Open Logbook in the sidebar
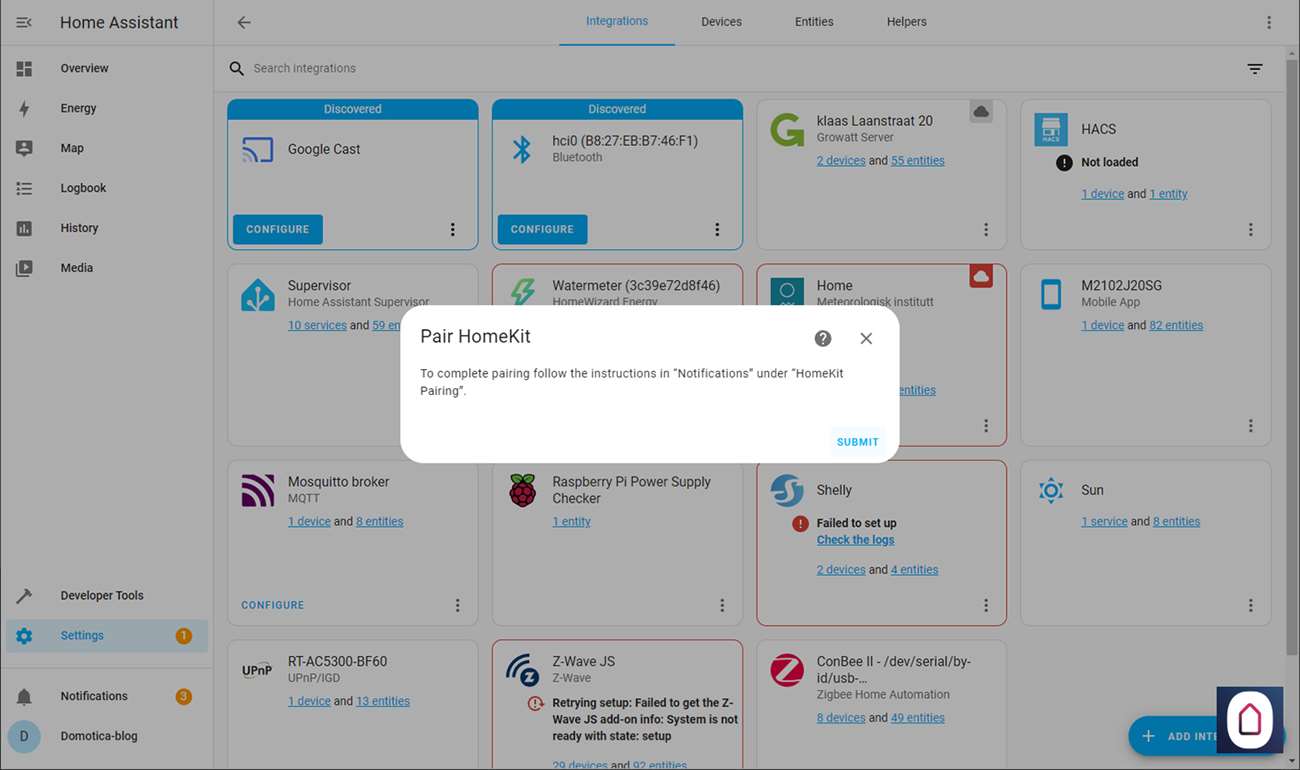The image size is (1300, 770). 107,188
